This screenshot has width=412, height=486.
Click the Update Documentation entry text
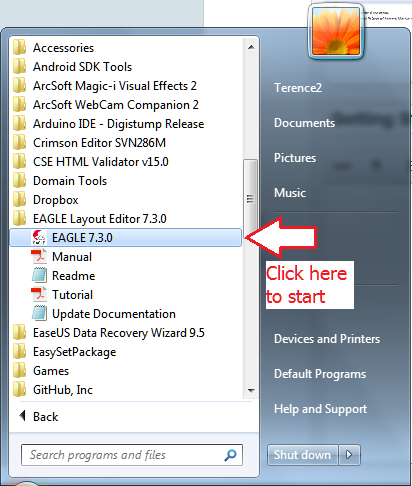(x=114, y=314)
